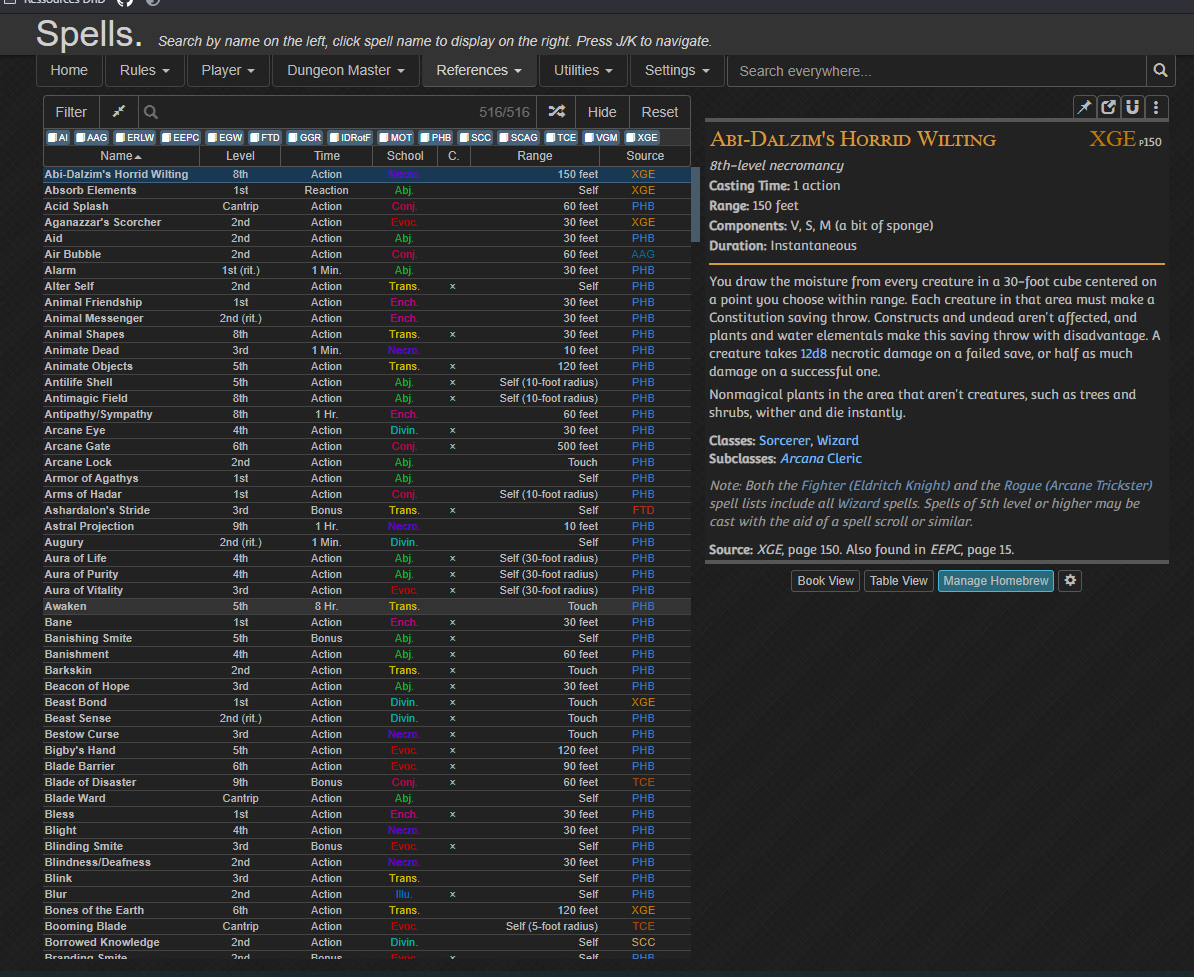Toggle the GGR source filter checkbox
This screenshot has width=1194, height=977.
tap(305, 138)
